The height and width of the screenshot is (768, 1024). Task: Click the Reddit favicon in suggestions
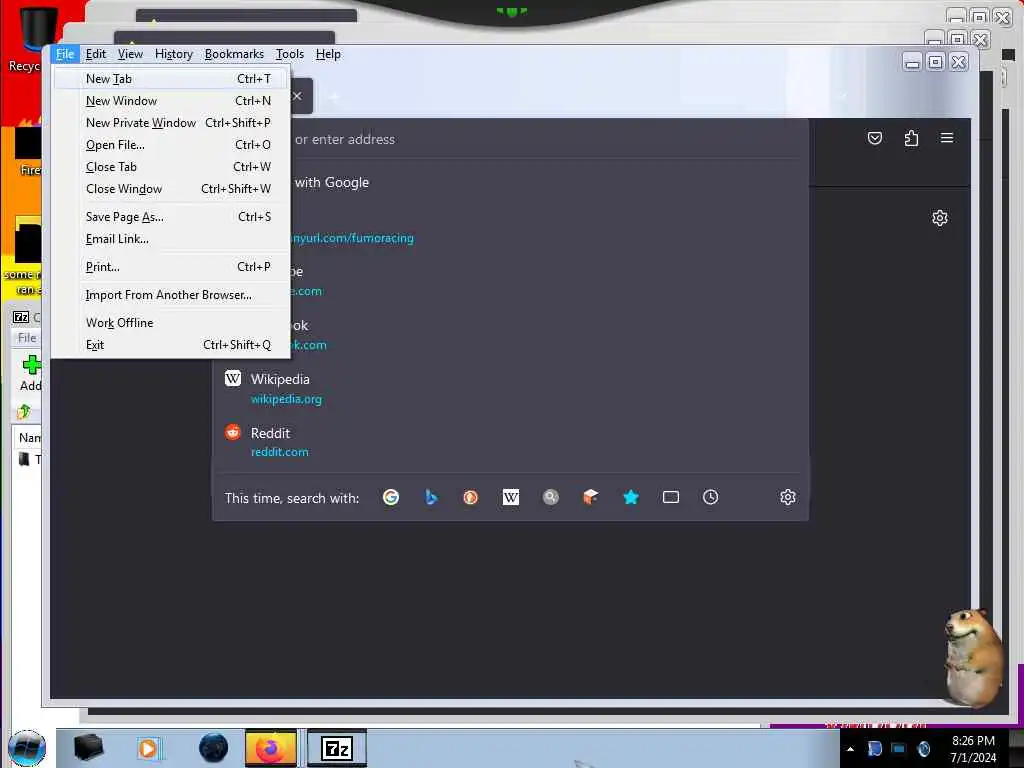[232, 432]
